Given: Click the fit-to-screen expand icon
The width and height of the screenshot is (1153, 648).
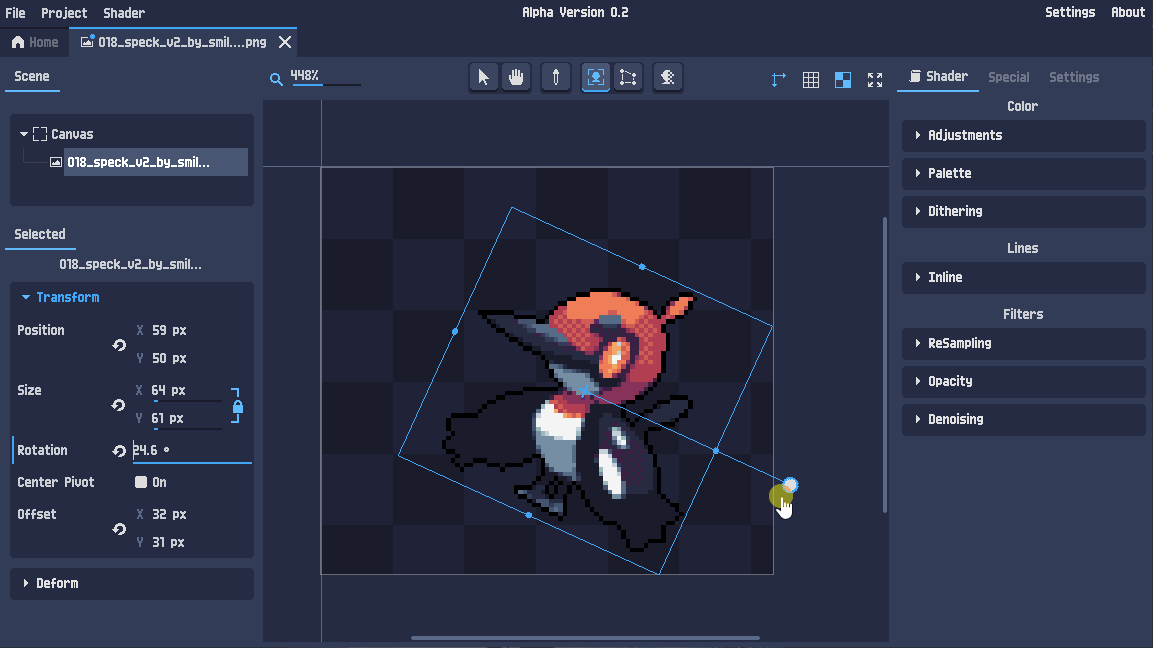Looking at the screenshot, I should 875,79.
